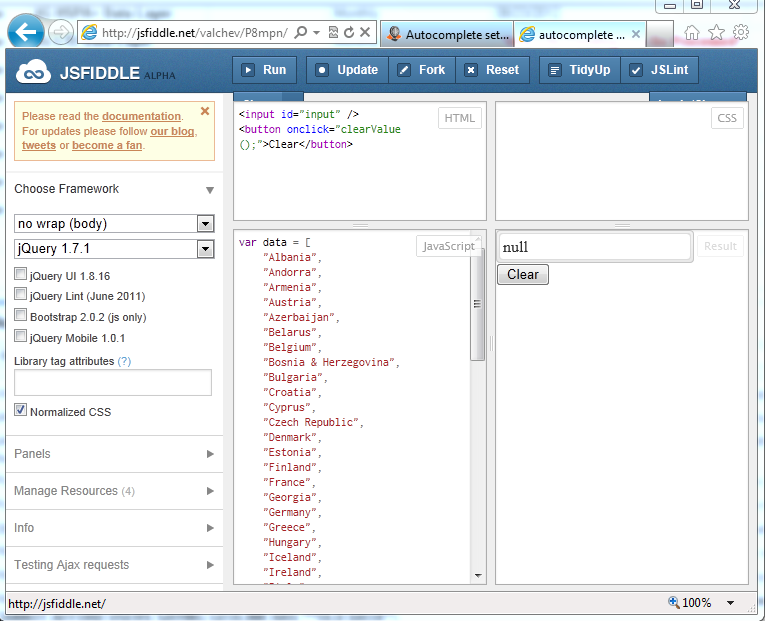The height and width of the screenshot is (621, 765).
Task: Enable the jQuery Mobile 1.0.1 checkbox
Action: point(20,336)
